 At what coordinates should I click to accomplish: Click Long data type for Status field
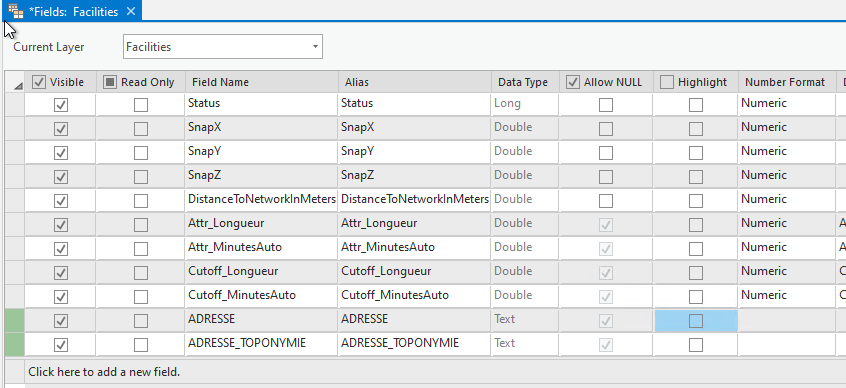click(525, 104)
